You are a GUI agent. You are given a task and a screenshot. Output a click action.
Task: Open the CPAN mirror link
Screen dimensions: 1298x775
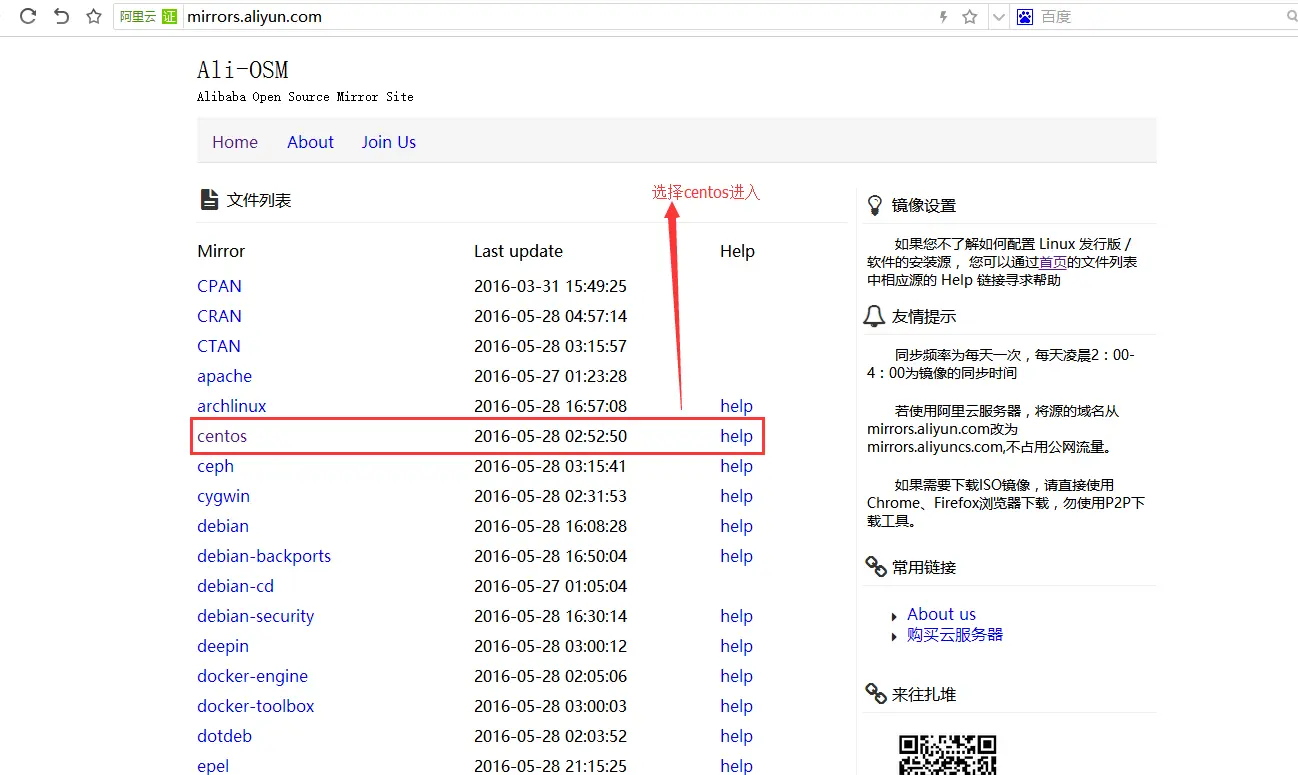tap(219, 286)
